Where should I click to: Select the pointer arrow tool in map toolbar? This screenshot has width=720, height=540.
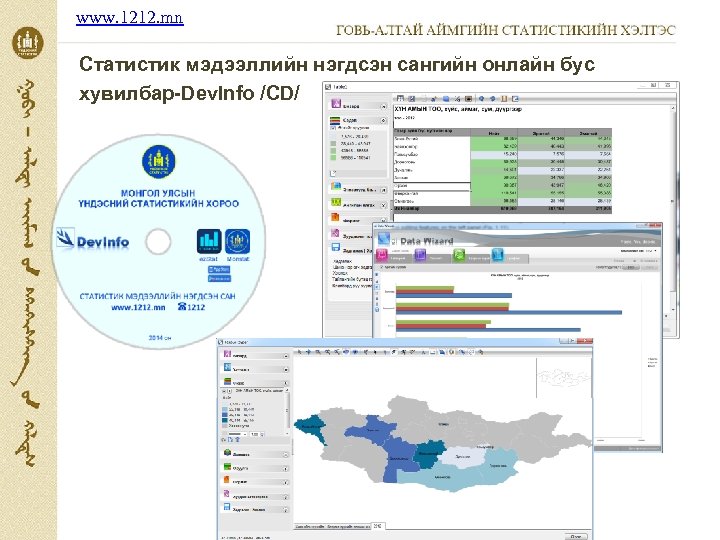pyautogui.click(x=299, y=352)
